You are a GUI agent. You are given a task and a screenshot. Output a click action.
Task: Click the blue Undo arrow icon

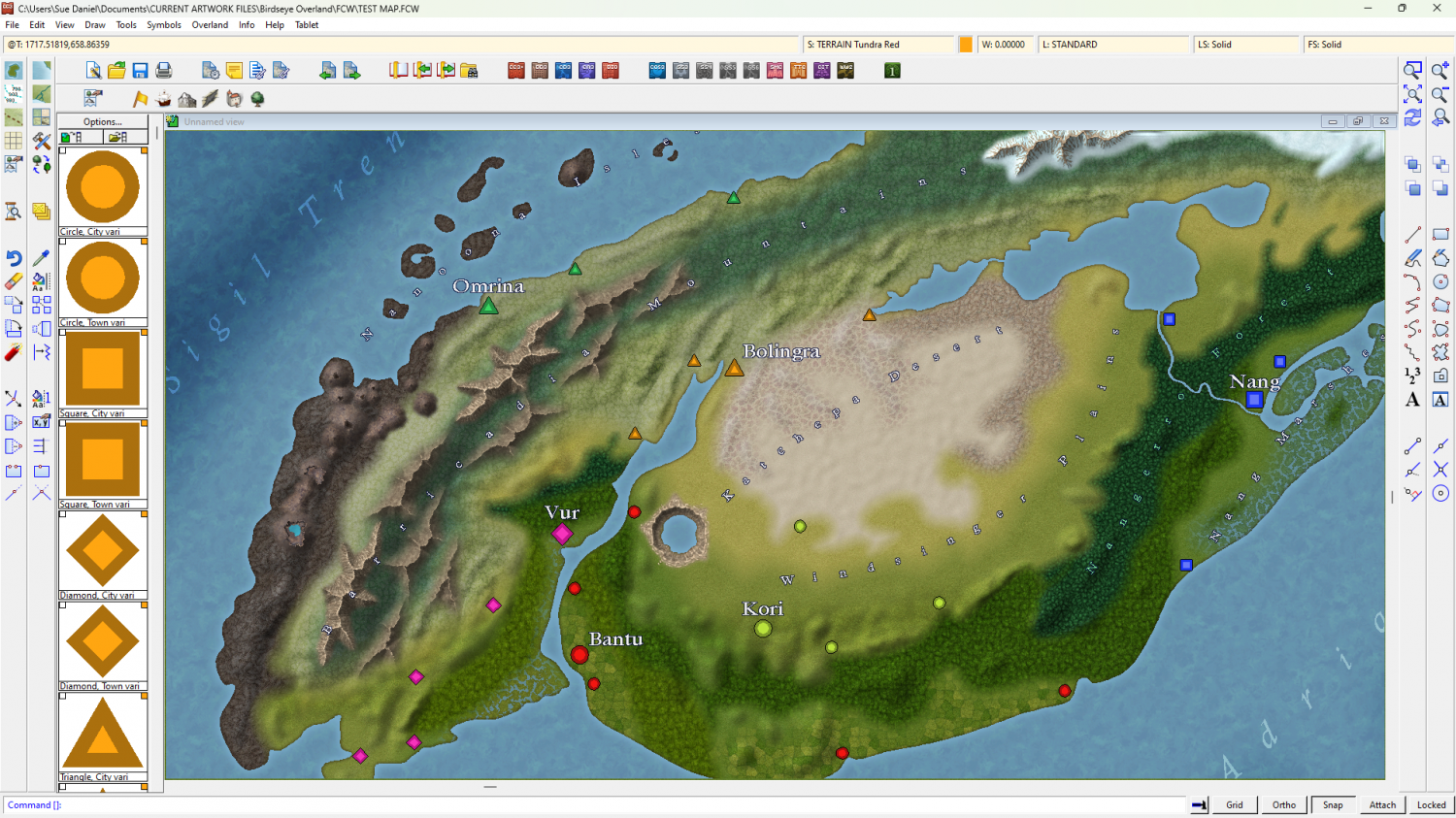14,258
